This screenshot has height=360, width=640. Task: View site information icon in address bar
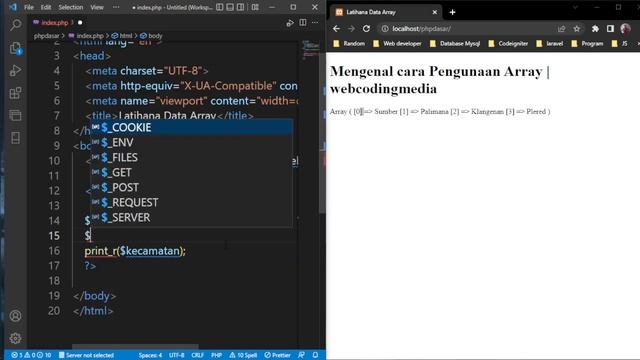tap(384, 29)
